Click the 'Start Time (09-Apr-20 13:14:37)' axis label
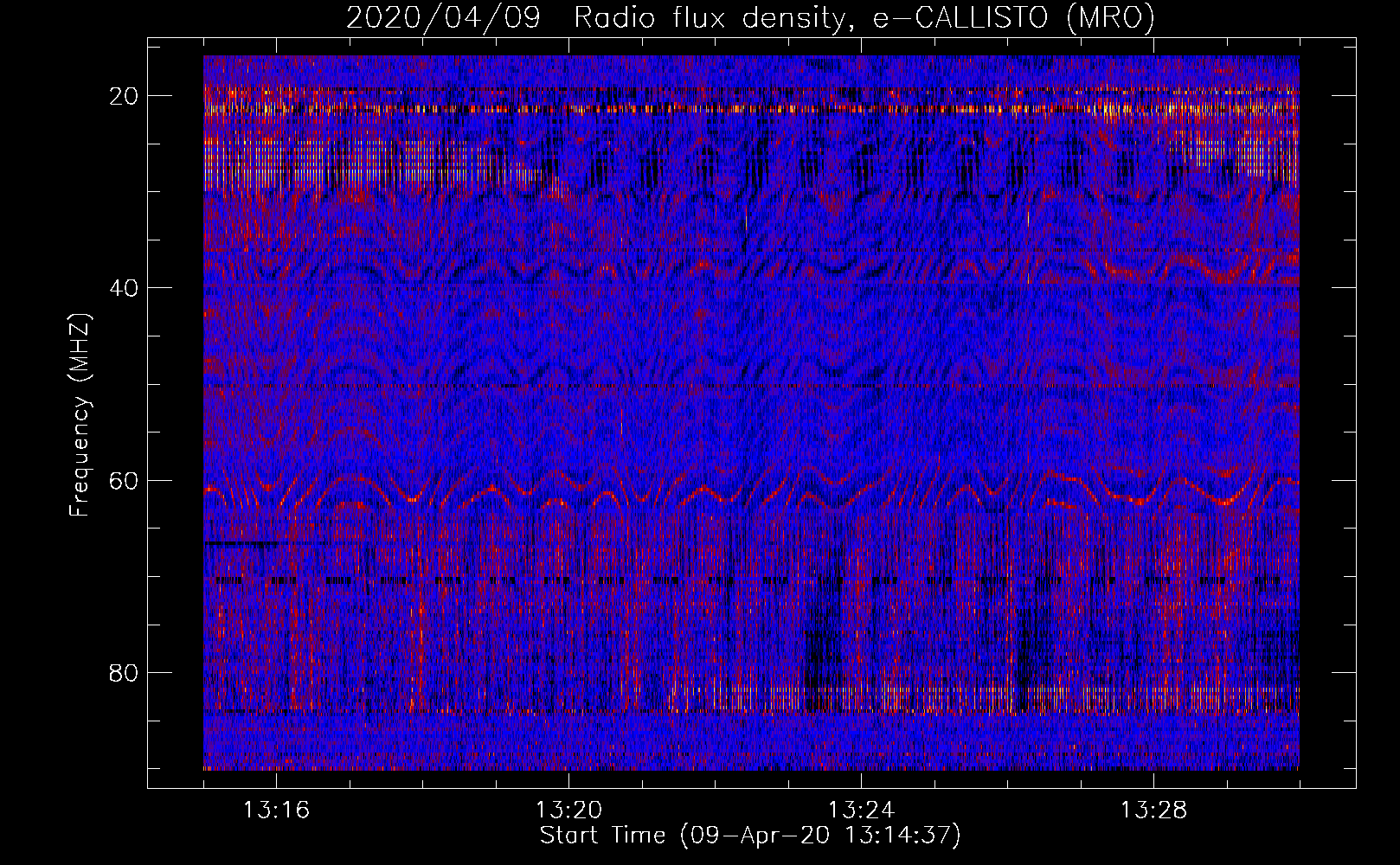Viewport: 1400px width, 865px height. (x=750, y=836)
